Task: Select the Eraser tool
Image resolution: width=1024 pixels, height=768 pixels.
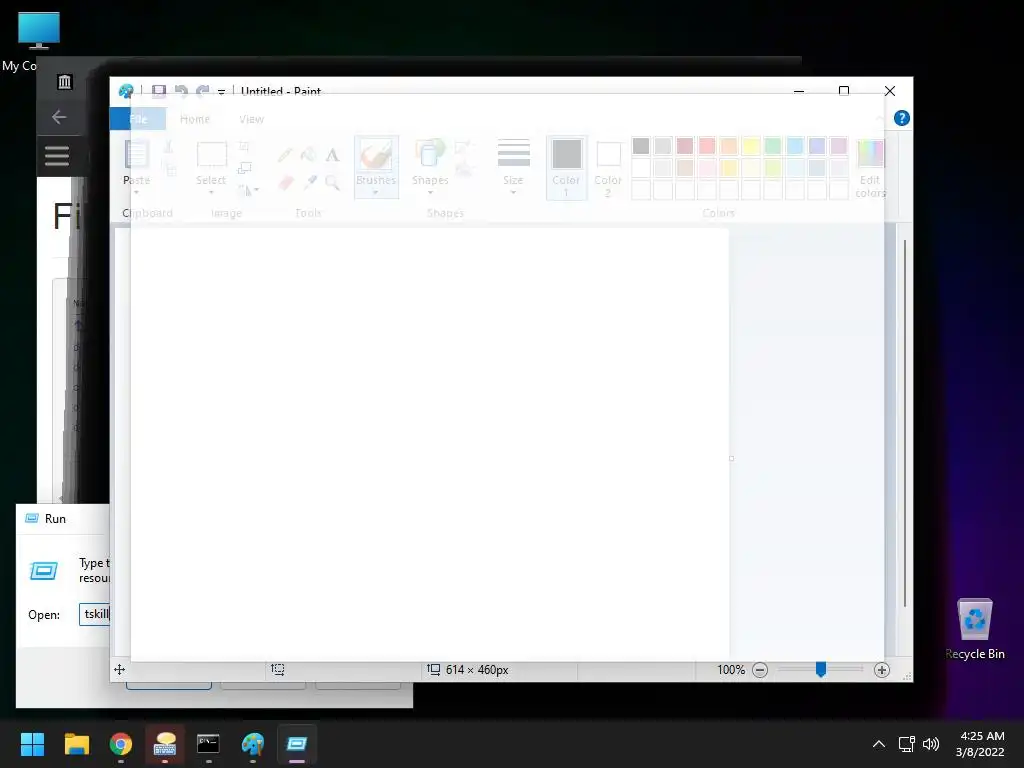Action: (x=285, y=182)
